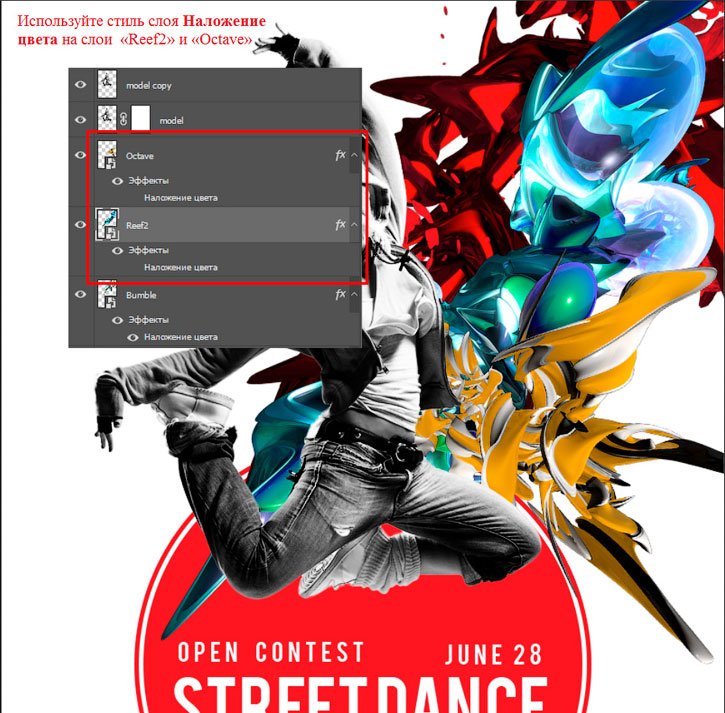Select the model layer image thumbnail

coord(107,118)
